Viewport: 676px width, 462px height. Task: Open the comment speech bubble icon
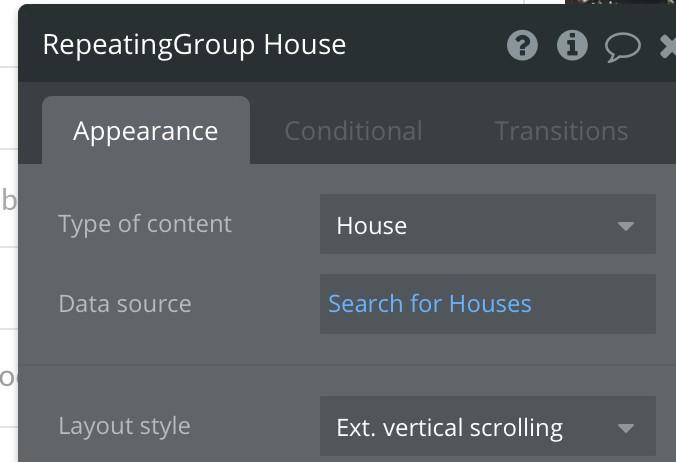[x=622, y=46]
